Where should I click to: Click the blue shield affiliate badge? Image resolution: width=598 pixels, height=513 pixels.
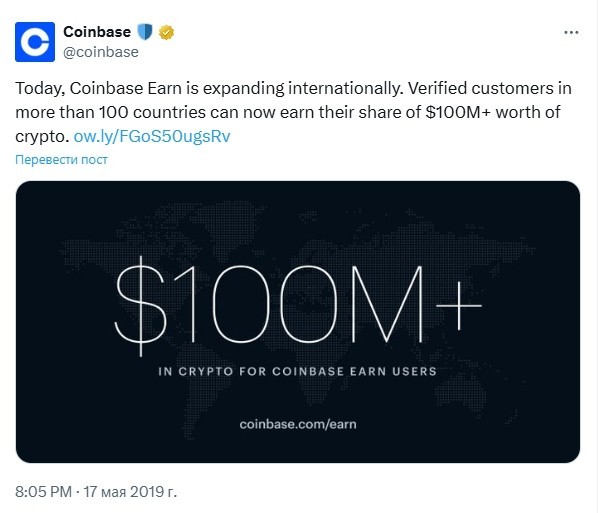(145, 32)
